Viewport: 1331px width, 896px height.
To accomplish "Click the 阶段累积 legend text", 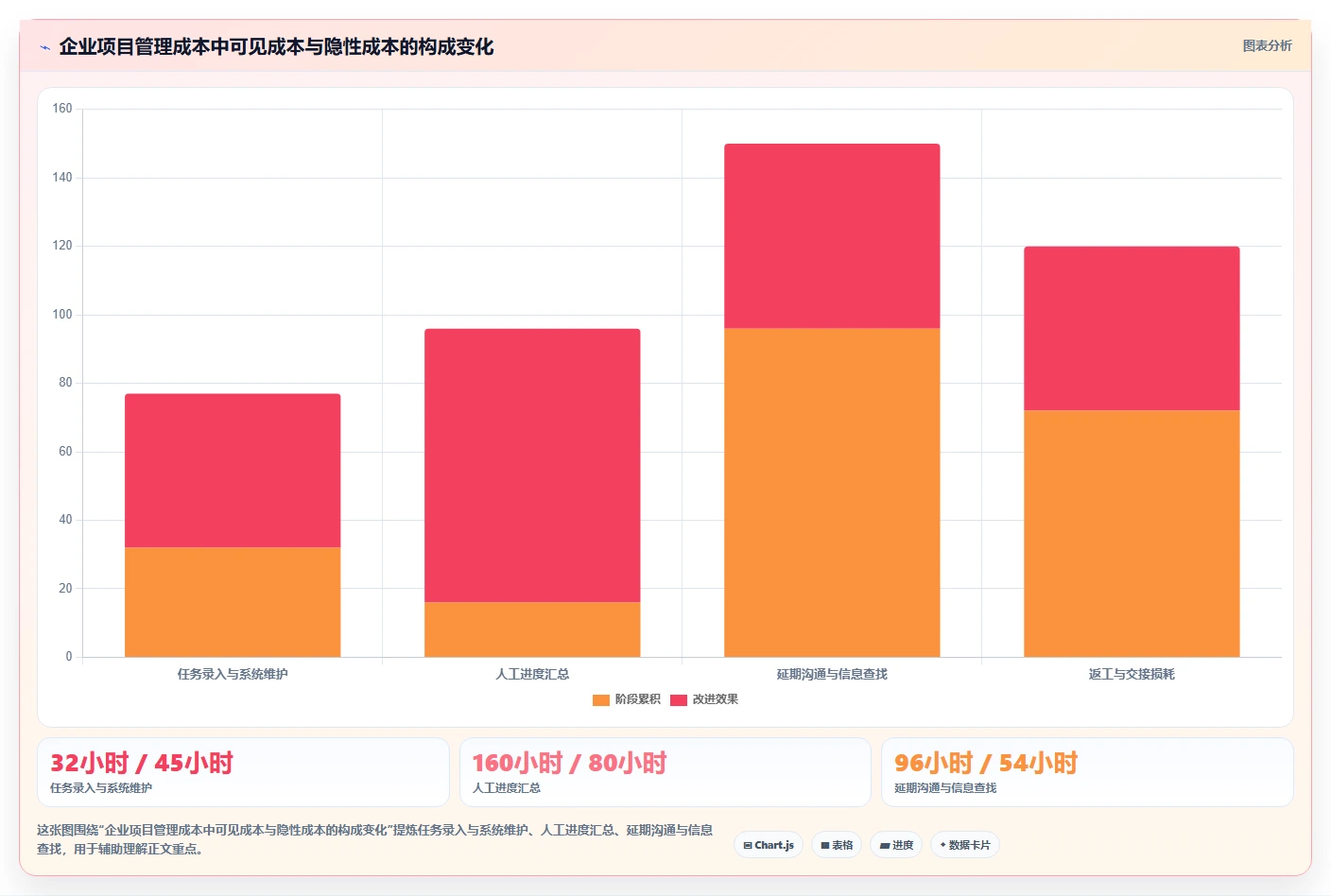I will 638,699.
